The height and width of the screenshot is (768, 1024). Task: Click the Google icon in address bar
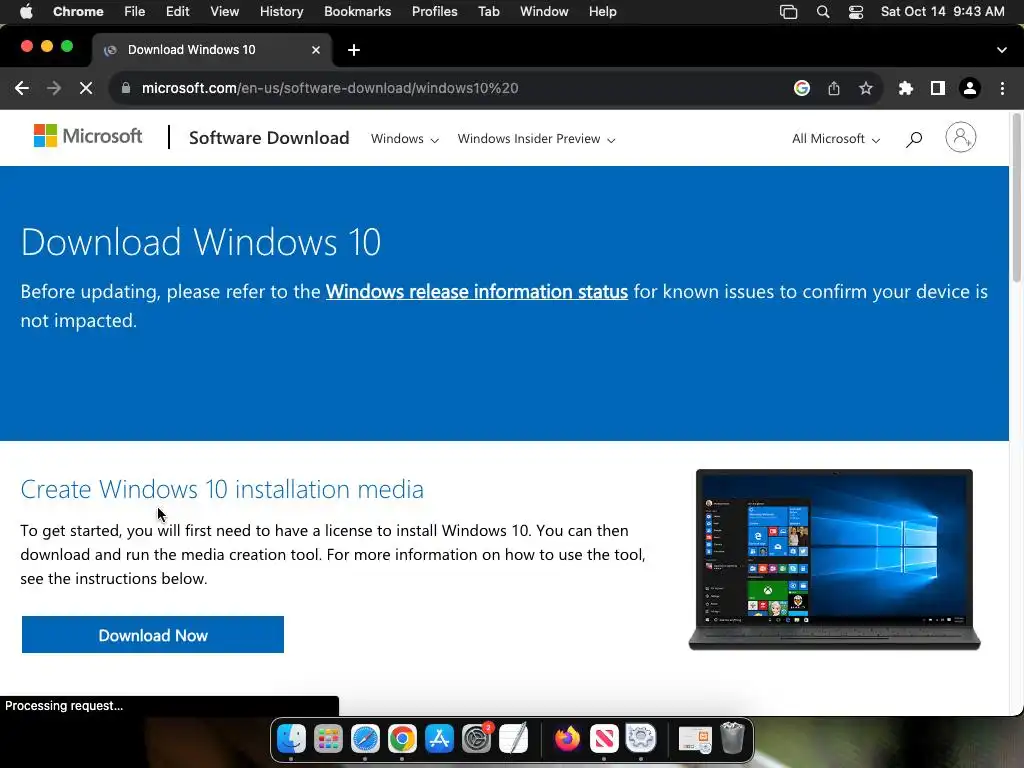802,88
